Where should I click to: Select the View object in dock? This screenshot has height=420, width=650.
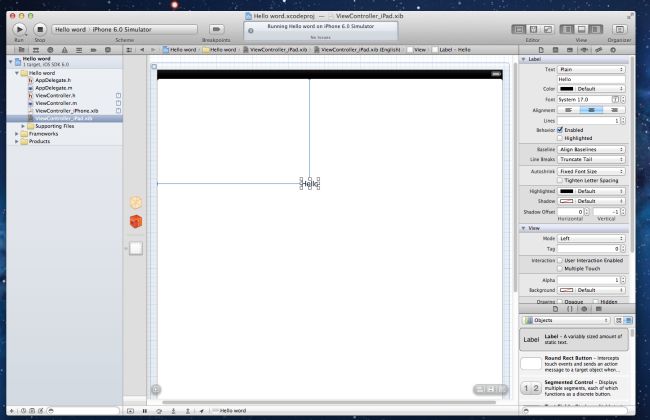click(136, 248)
